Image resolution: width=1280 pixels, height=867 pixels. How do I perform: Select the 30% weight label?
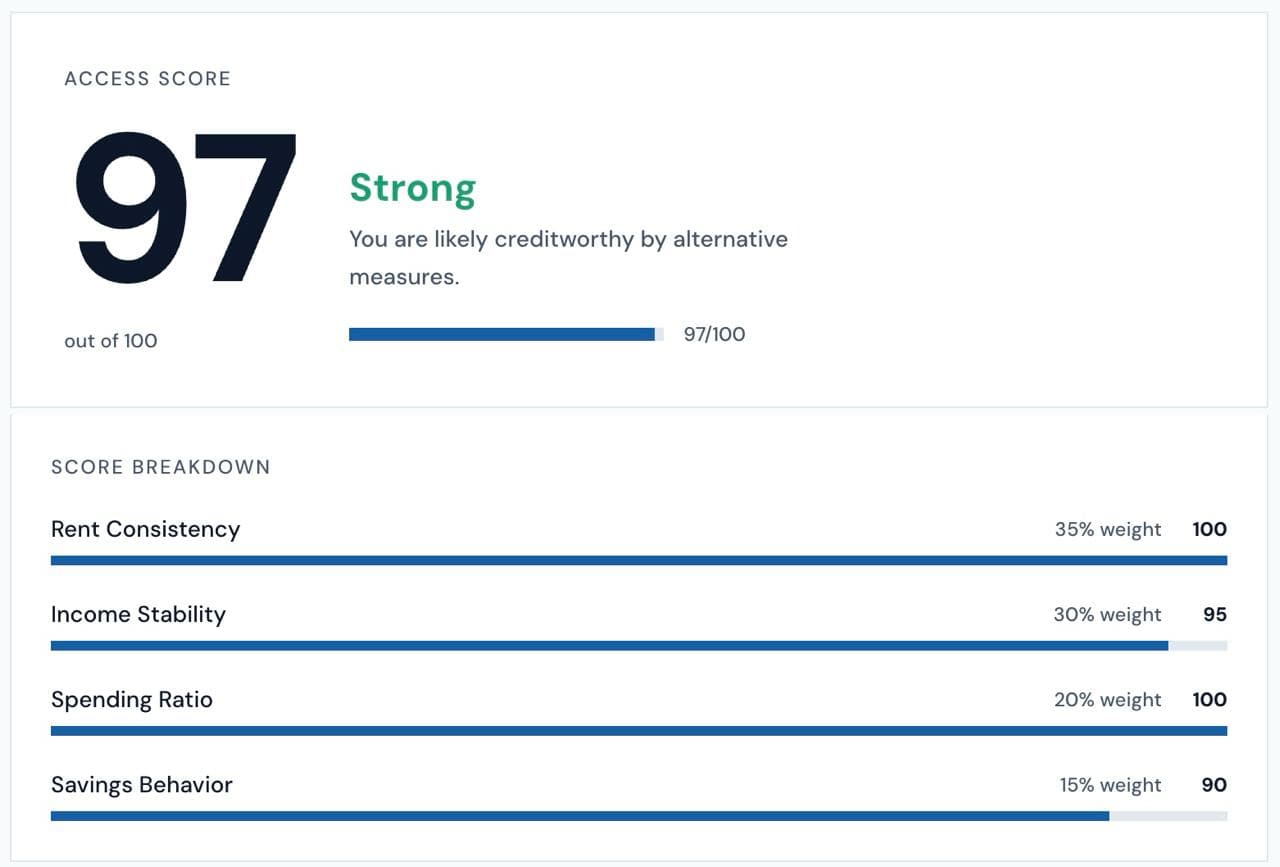pos(1107,614)
